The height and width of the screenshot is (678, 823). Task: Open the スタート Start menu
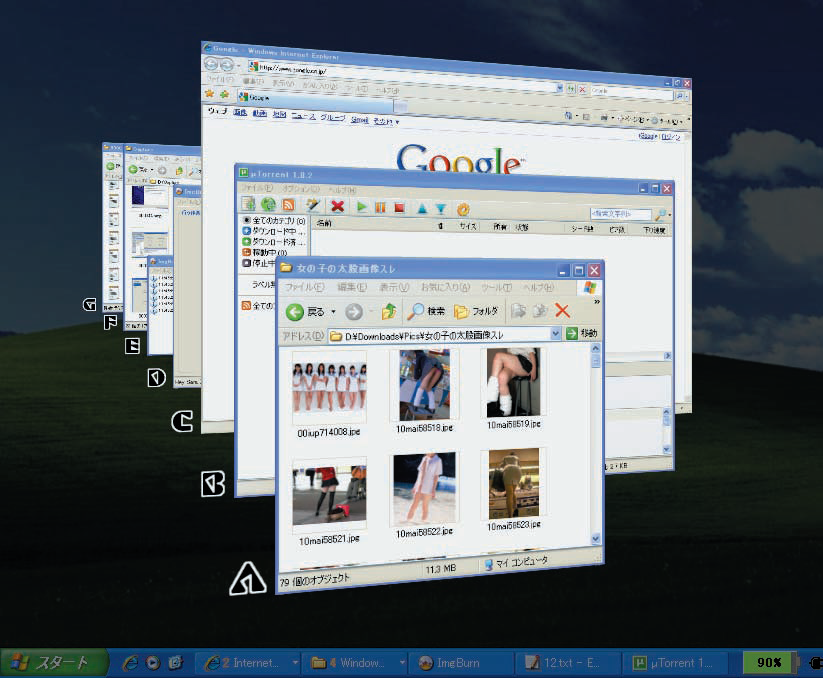(54, 663)
